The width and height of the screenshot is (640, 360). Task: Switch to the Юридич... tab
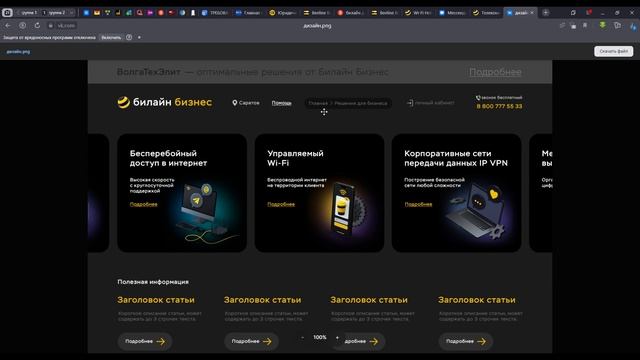coord(282,13)
